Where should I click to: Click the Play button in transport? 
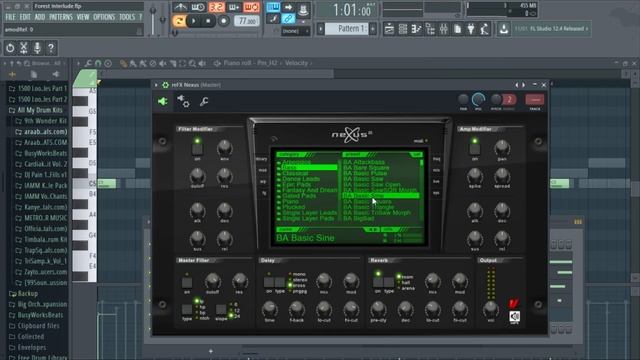tap(194, 21)
